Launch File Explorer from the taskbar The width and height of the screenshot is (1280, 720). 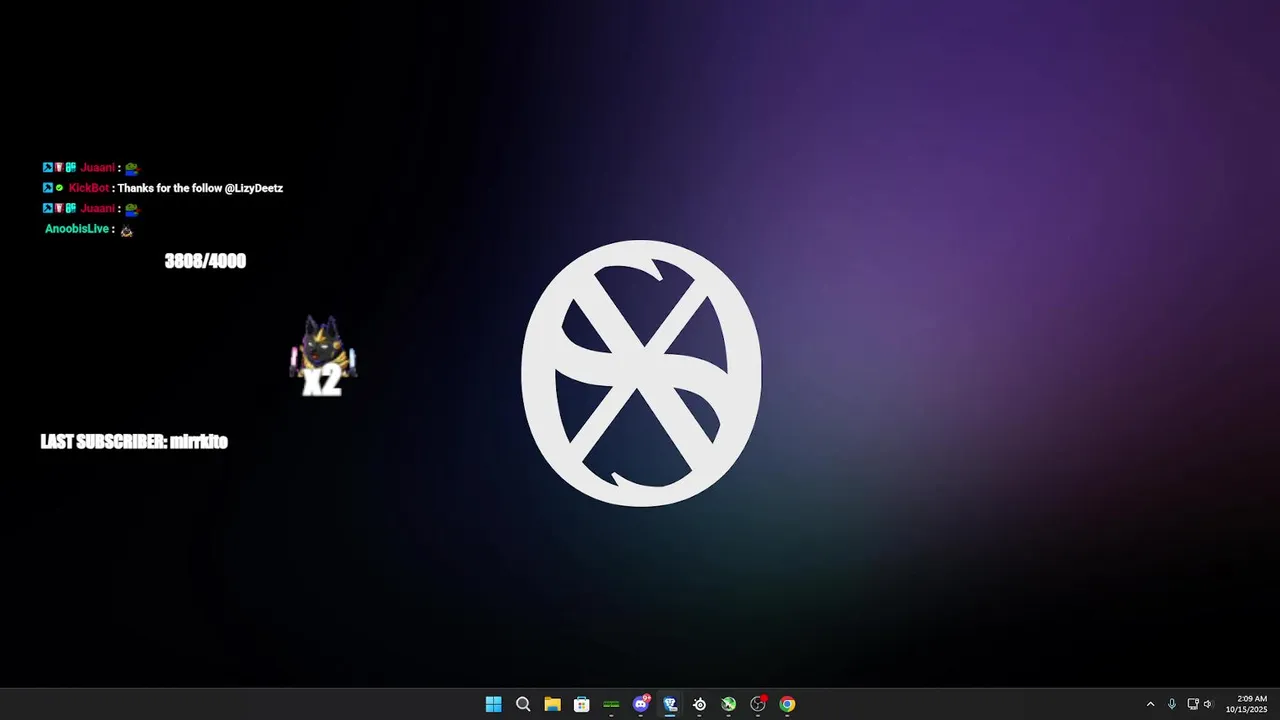point(552,704)
